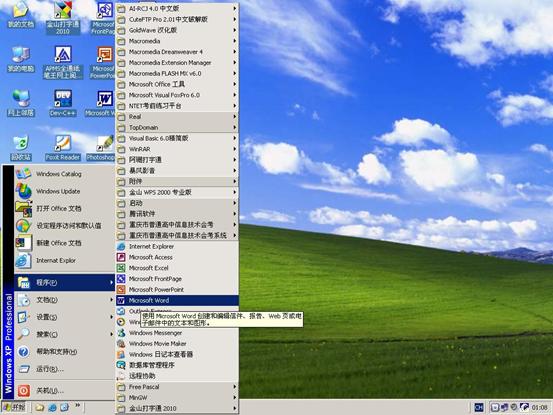Choose 新建 Office 文档 in Start menu
The image size is (553, 415).
click(x=65, y=243)
